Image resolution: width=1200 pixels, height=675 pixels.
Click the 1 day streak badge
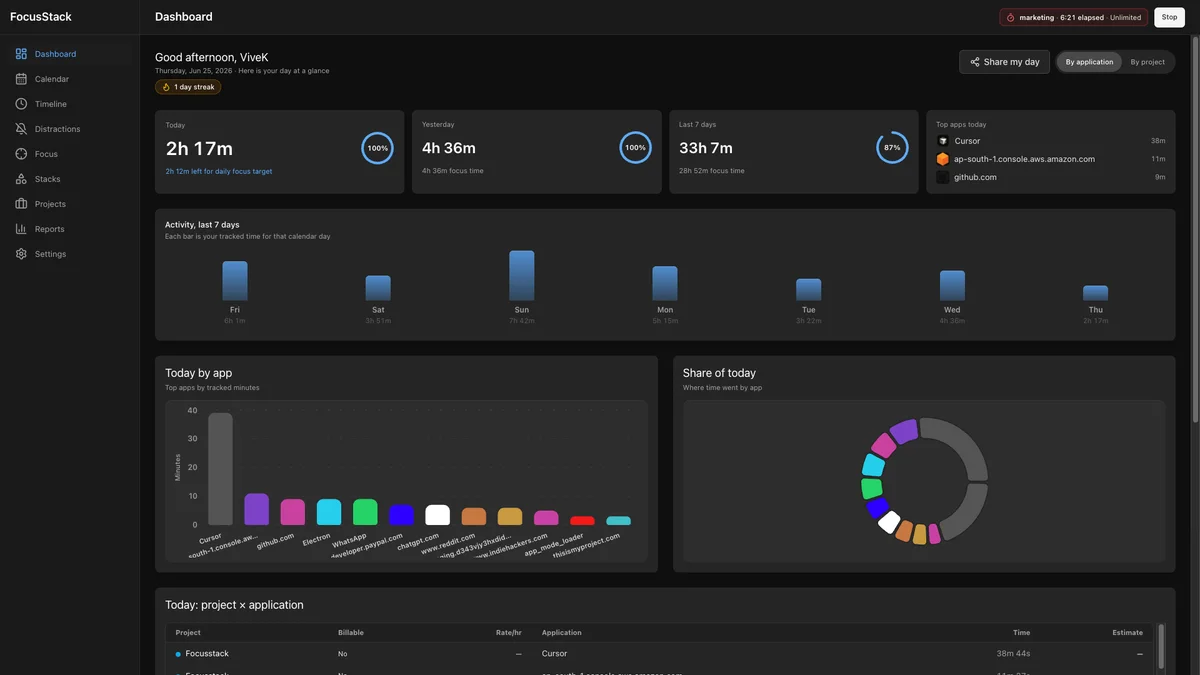188,87
